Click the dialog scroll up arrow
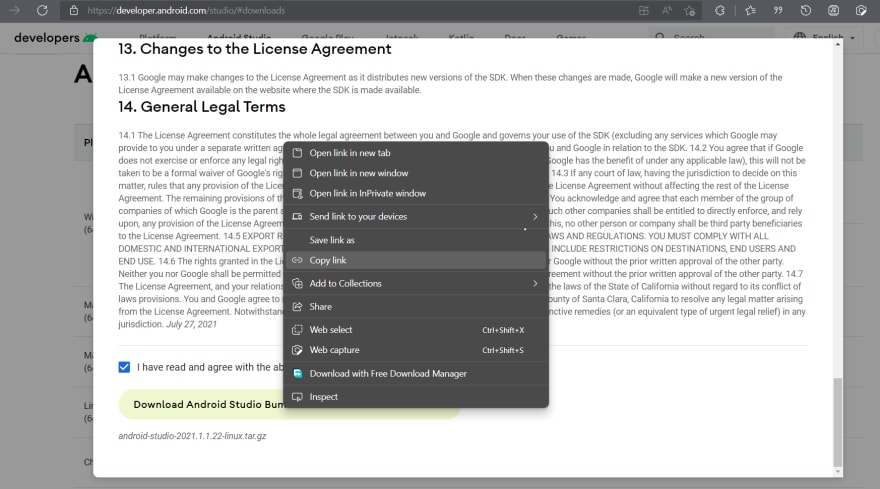The image size is (880, 489). click(838, 44)
